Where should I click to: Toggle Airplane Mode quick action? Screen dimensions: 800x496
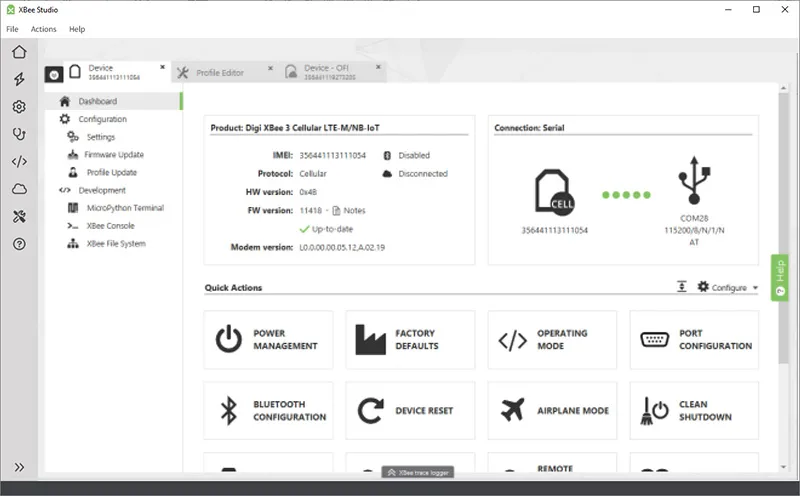click(552, 410)
